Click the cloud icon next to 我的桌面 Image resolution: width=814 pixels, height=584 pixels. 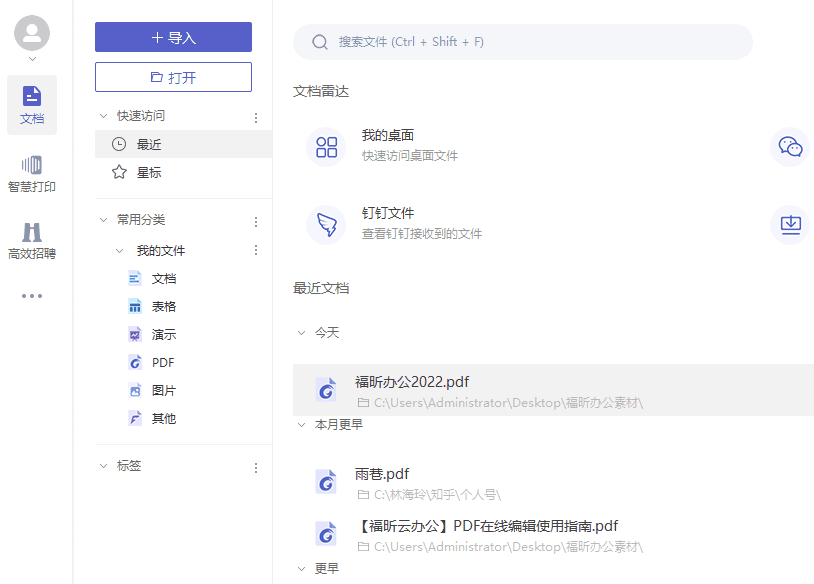(790, 147)
